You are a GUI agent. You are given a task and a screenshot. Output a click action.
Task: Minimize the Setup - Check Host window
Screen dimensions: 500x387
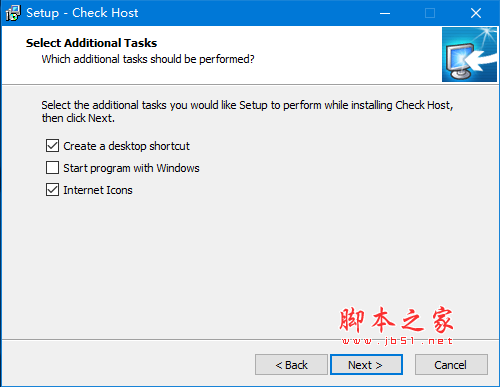coord(385,13)
